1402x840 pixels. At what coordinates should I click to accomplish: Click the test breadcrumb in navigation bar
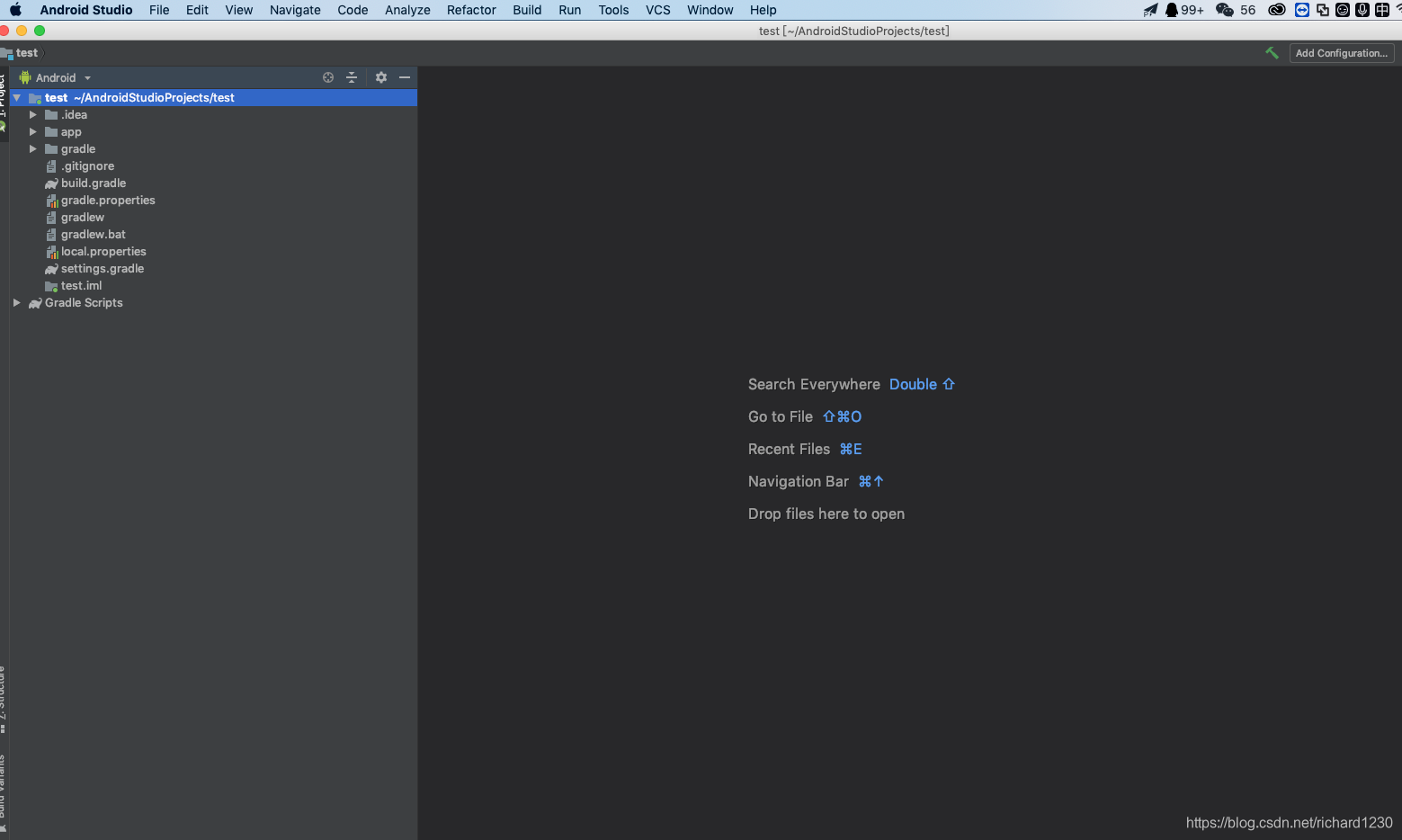[x=27, y=53]
